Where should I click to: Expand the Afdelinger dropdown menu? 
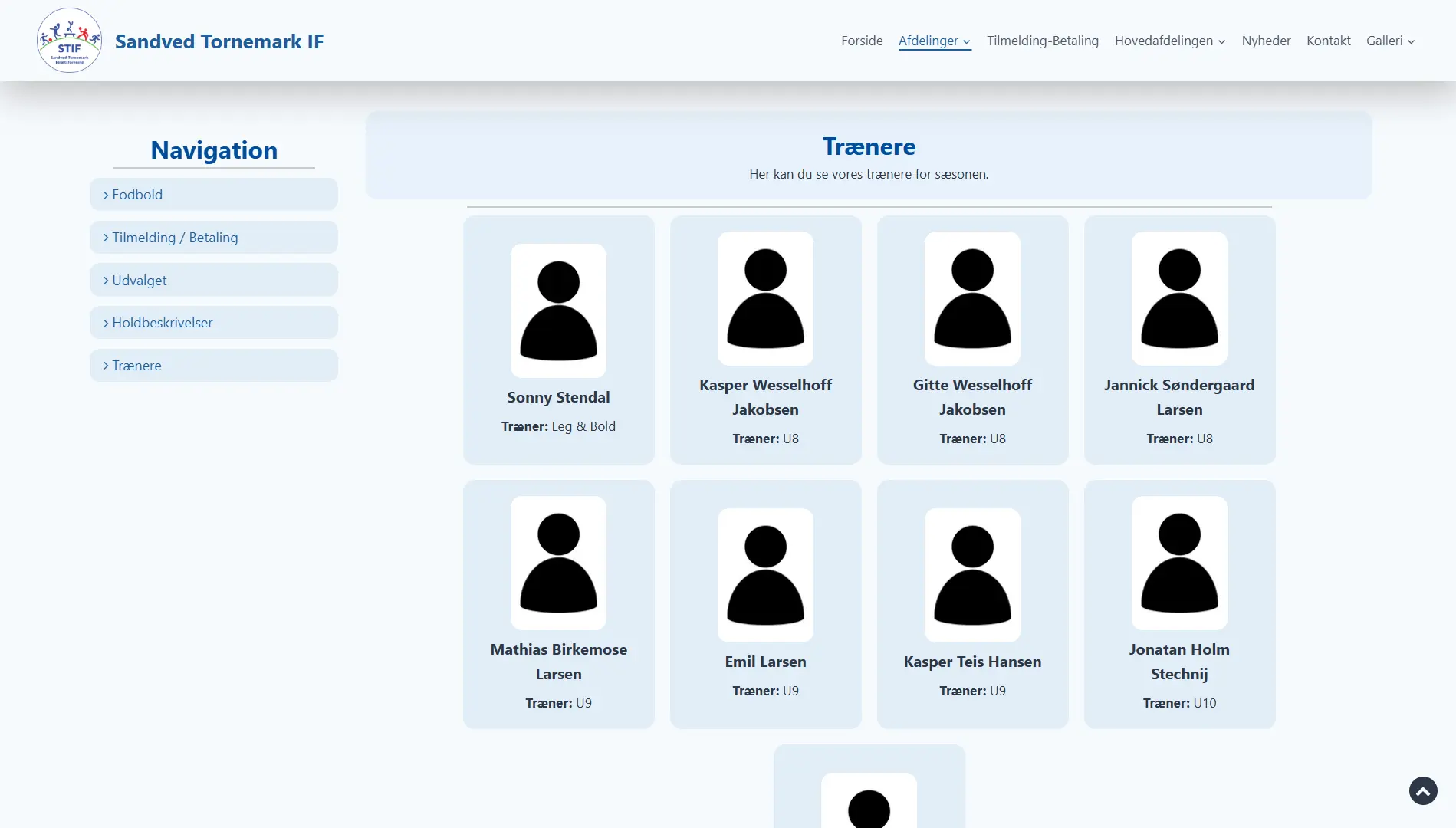935,41
